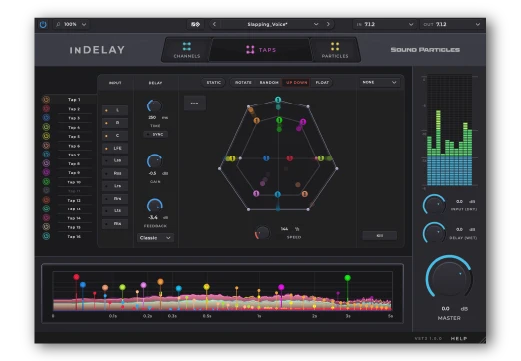Click the DELAY (WET) knob
521x361 pixels.
(x=434, y=232)
